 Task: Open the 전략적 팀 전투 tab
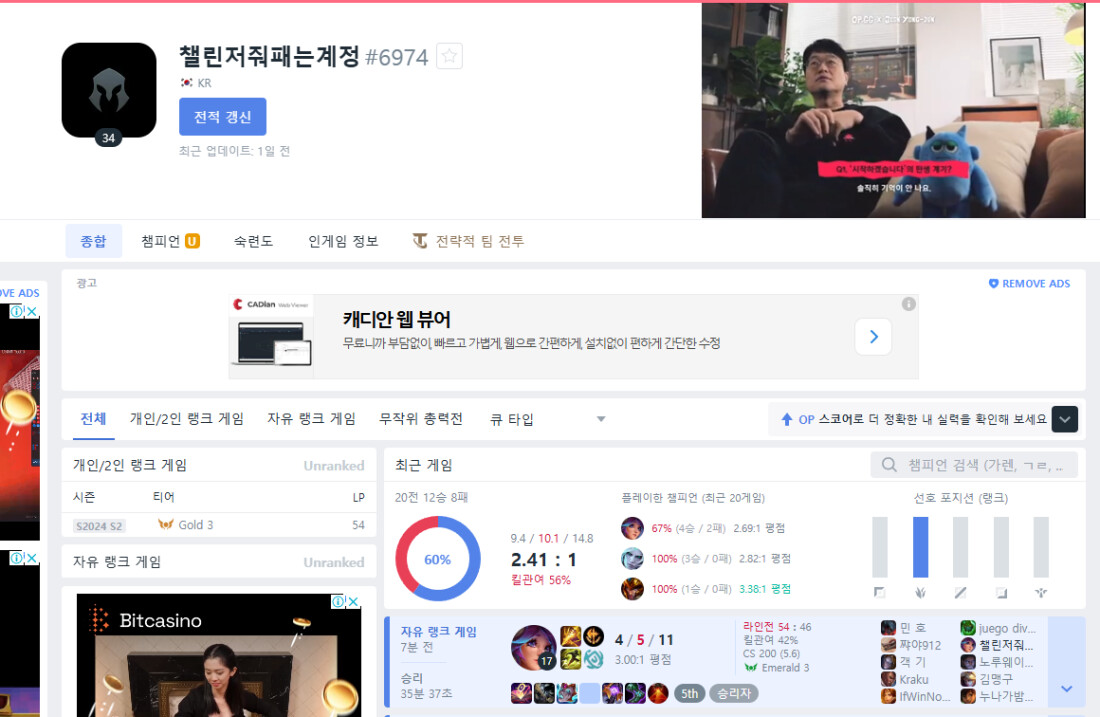468,241
